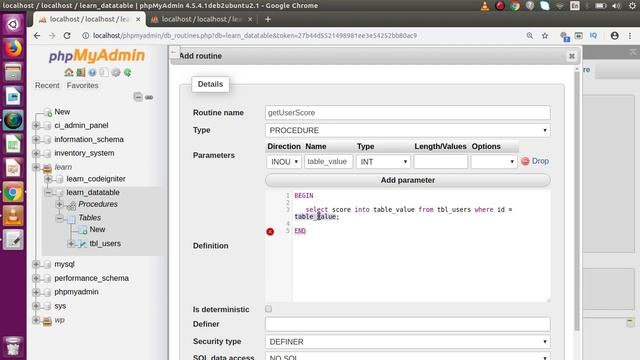
Task: Click the Procedures node icon
Action: pyautogui.click(x=71, y=204)
